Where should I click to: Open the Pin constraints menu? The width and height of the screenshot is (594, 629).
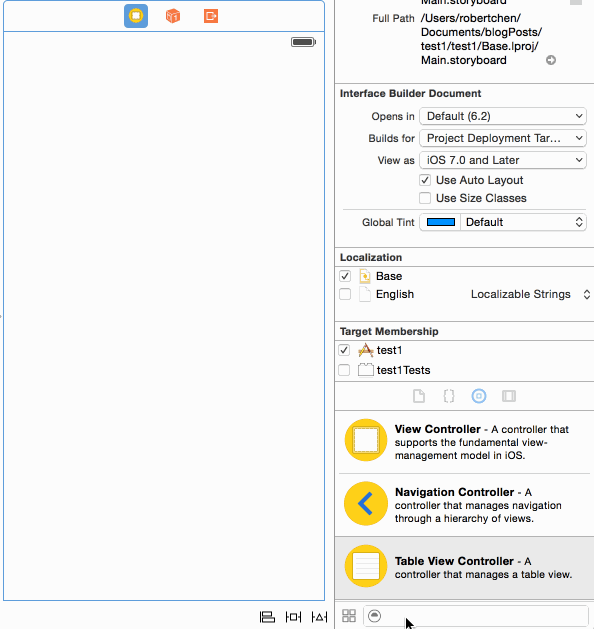pos(293,617)
